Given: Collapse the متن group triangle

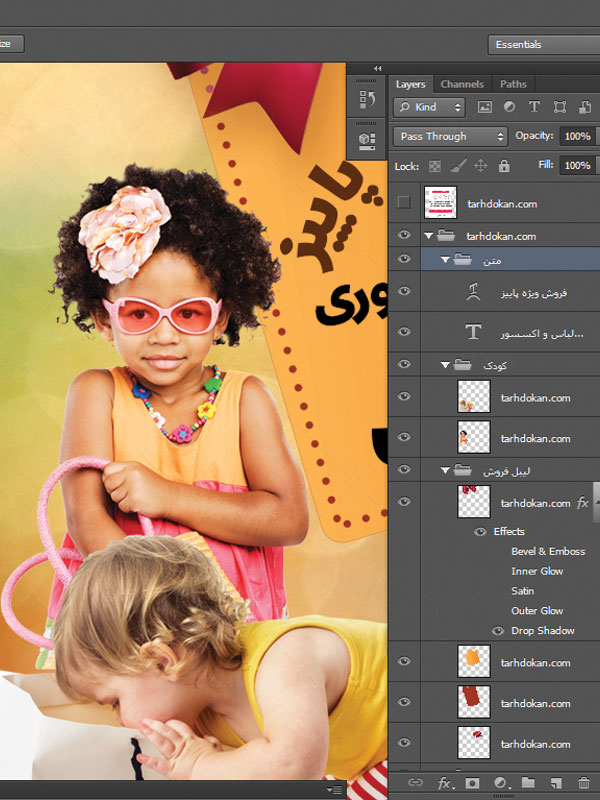Looking at the screenshot, I should [445, 260].
